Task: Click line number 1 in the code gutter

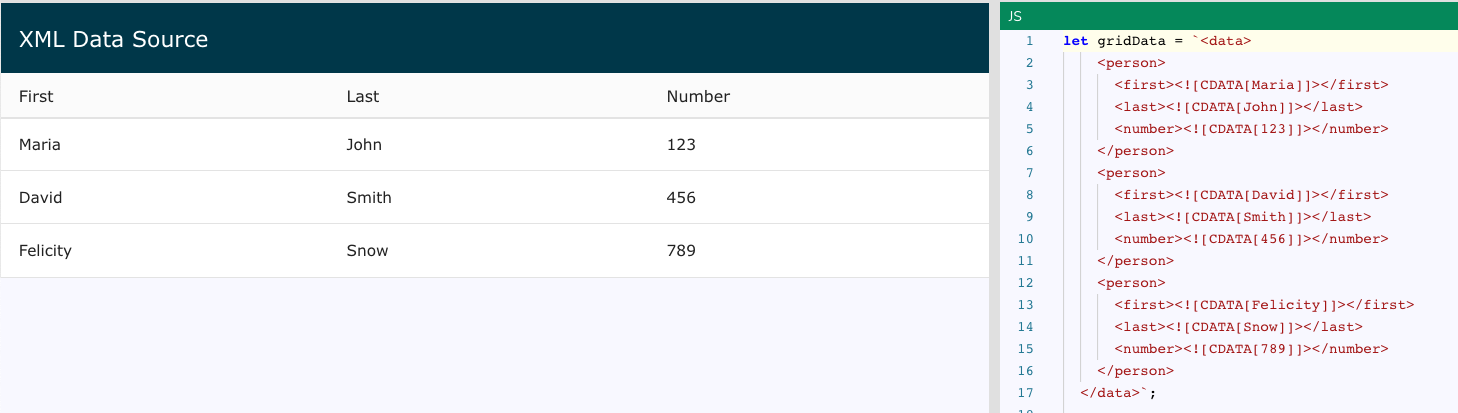Action: 1029,41
